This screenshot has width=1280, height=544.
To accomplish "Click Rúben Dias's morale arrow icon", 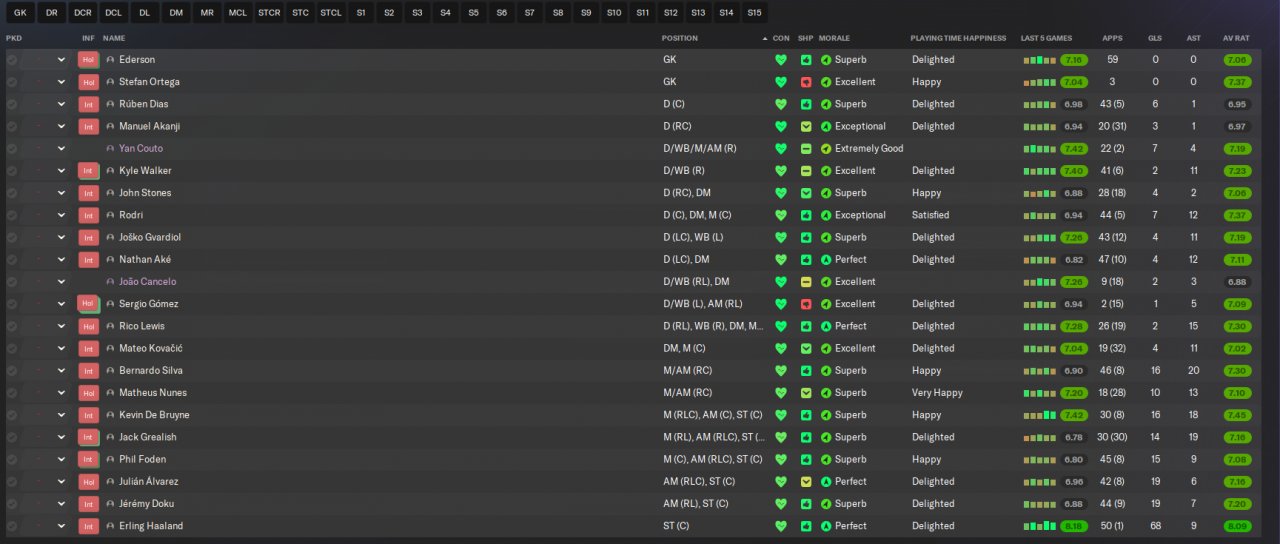I will pos(826,104).
